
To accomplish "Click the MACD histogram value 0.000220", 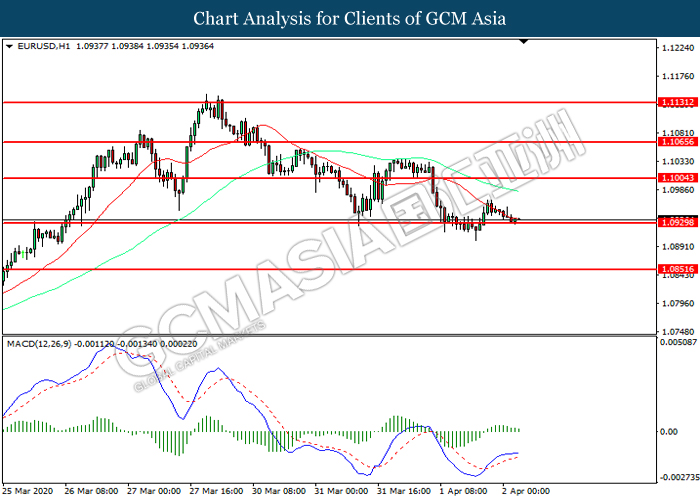I will (179, 344).
